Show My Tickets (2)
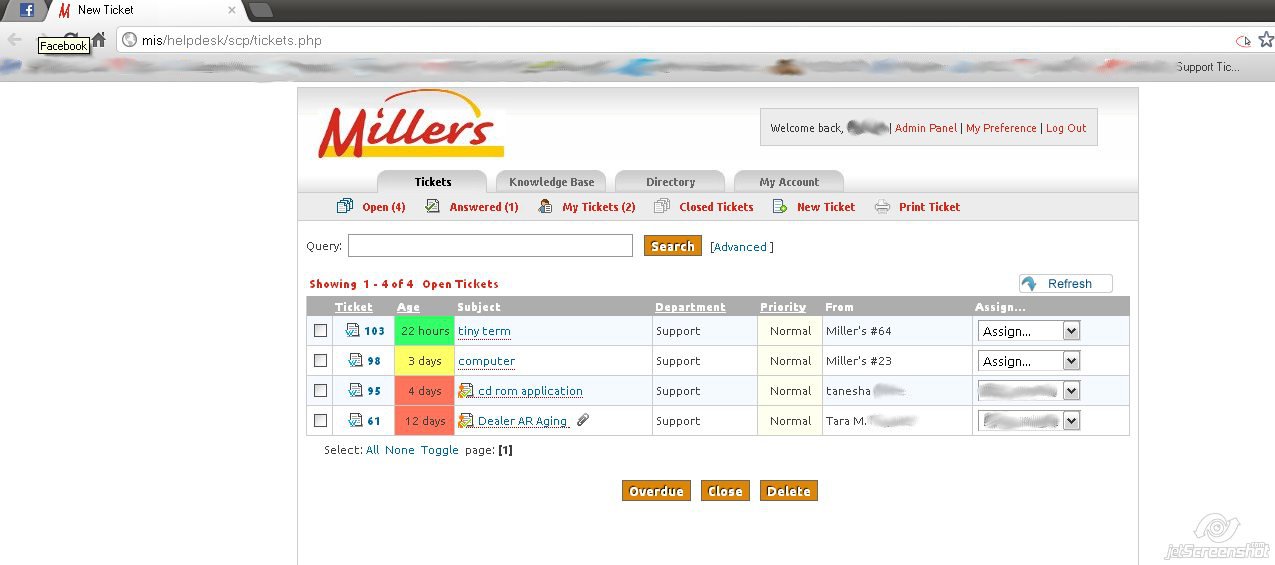This screenshot has height=565, width=1275. [x=599, y=207]
